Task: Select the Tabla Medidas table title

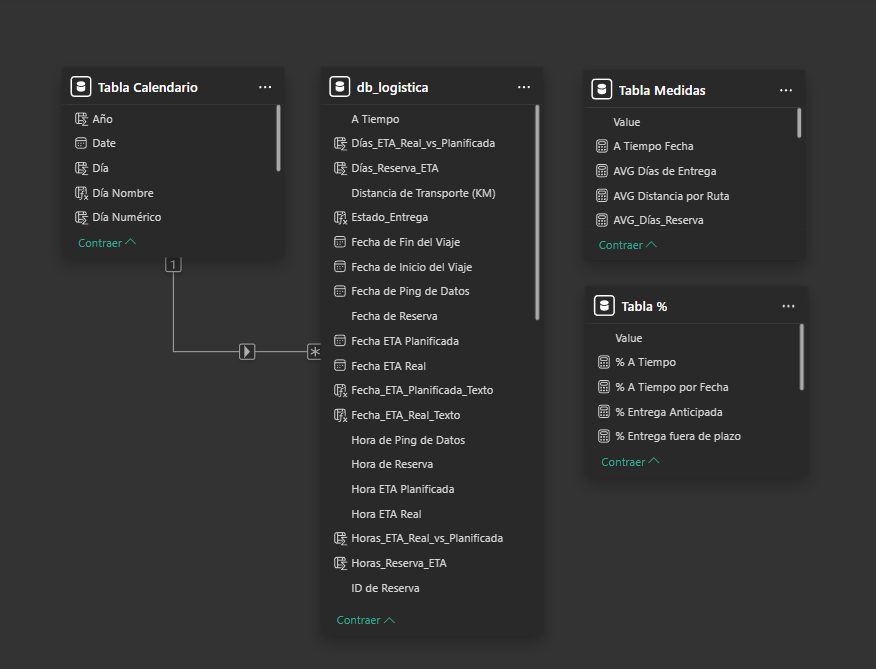Action: click(x=662, y=91)
